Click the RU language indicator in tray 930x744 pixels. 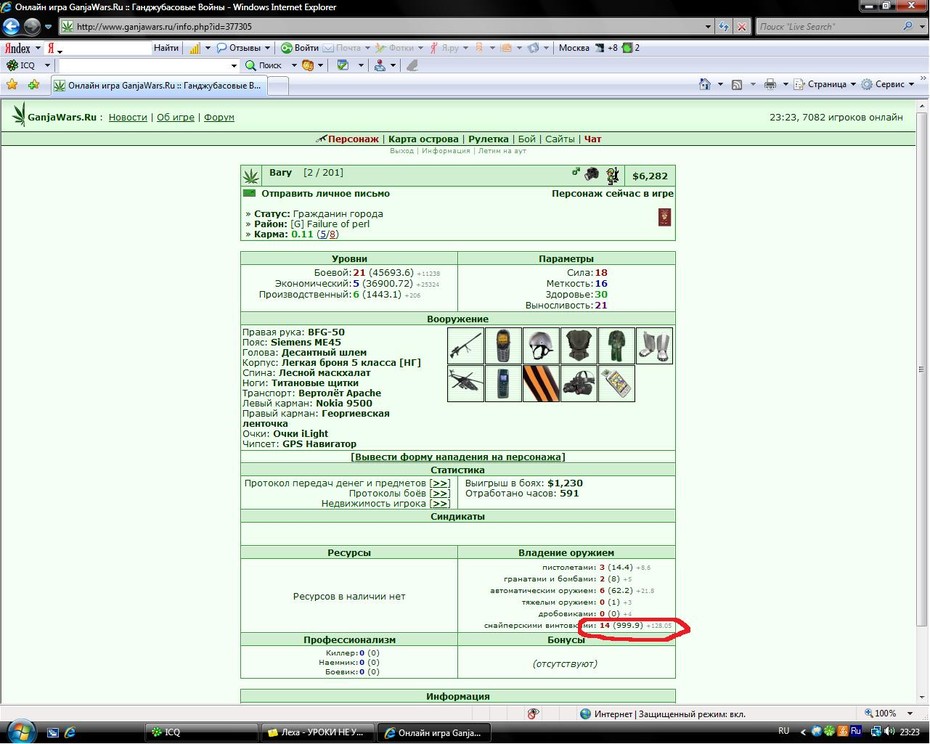(784, 731)
